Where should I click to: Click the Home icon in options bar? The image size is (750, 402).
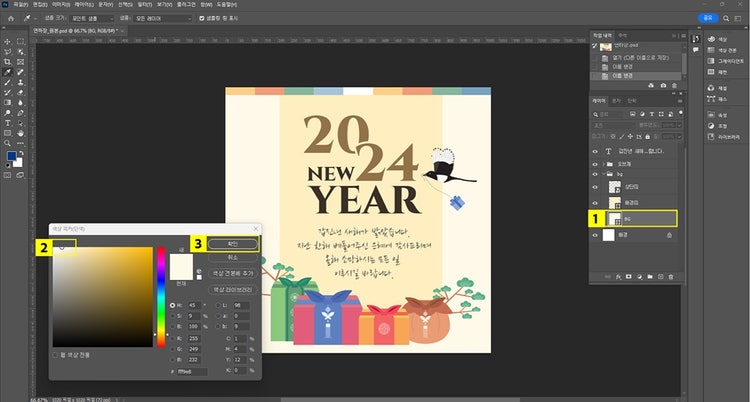click(x=11, y=18)
